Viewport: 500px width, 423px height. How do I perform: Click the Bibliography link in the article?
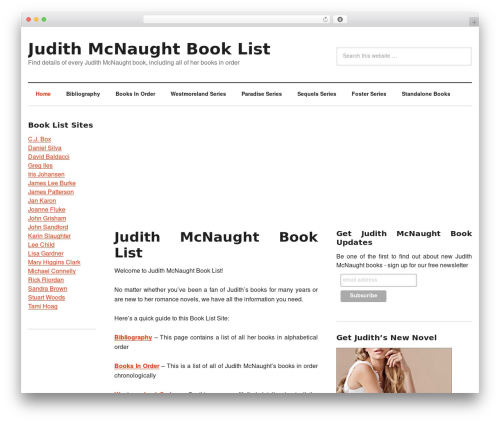tap(133, 337)
